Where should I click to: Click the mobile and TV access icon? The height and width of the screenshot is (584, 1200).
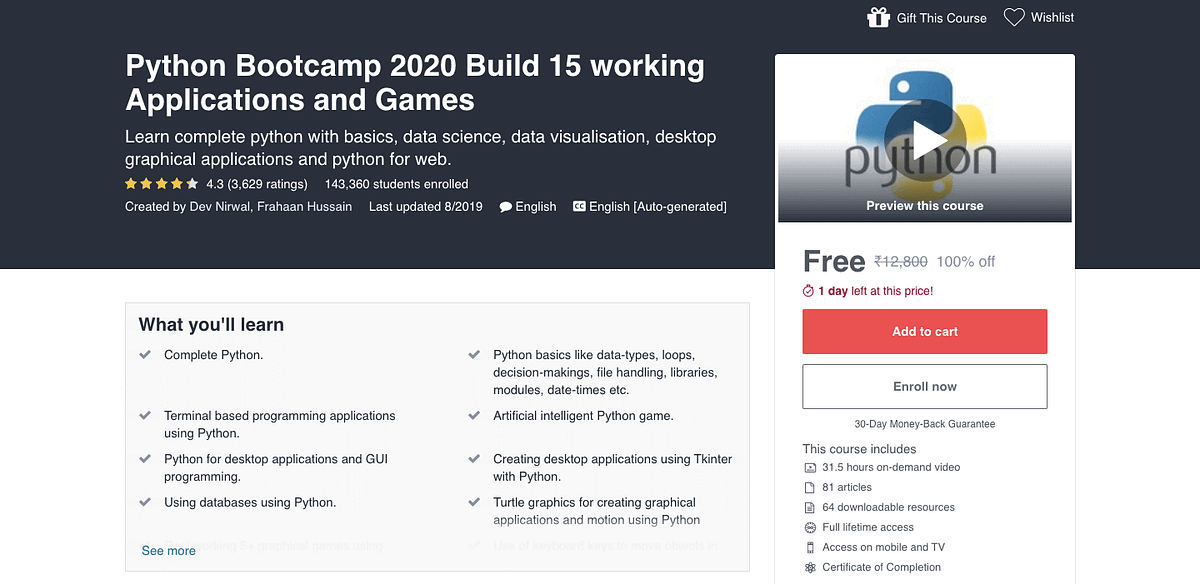click(810, 547)
